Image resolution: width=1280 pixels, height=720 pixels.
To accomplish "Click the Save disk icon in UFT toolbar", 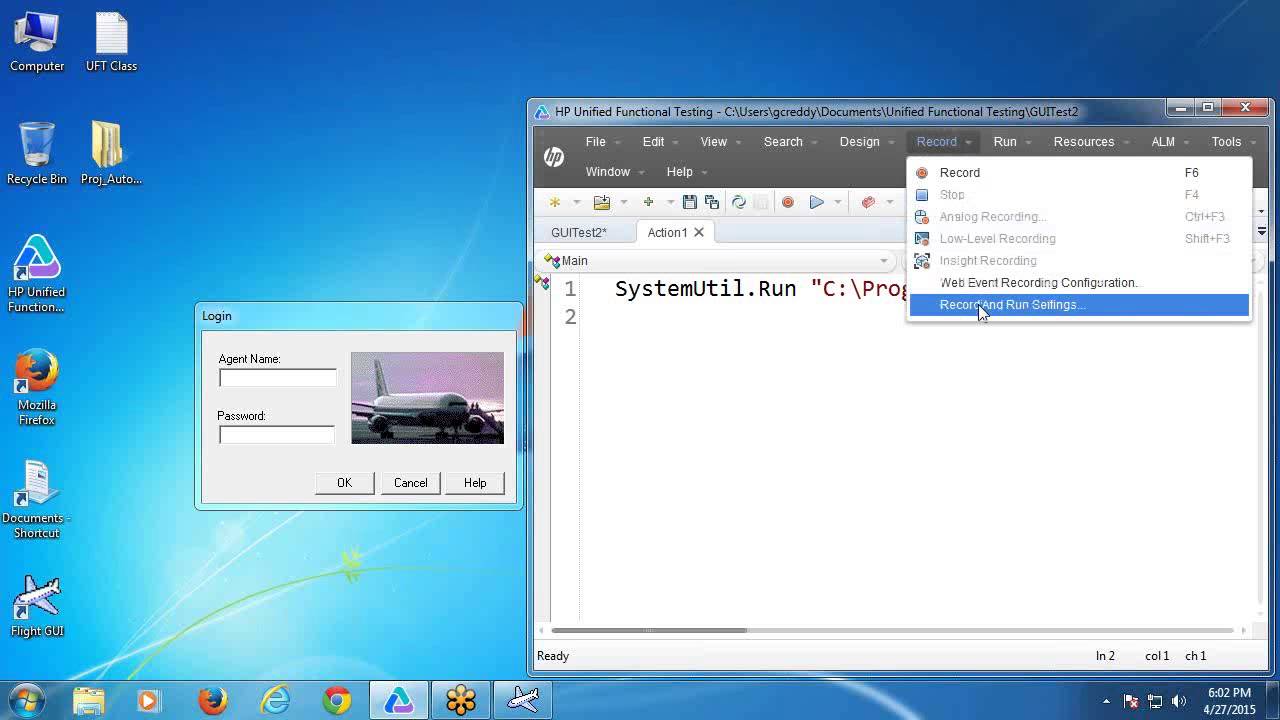I will point(689,202).
